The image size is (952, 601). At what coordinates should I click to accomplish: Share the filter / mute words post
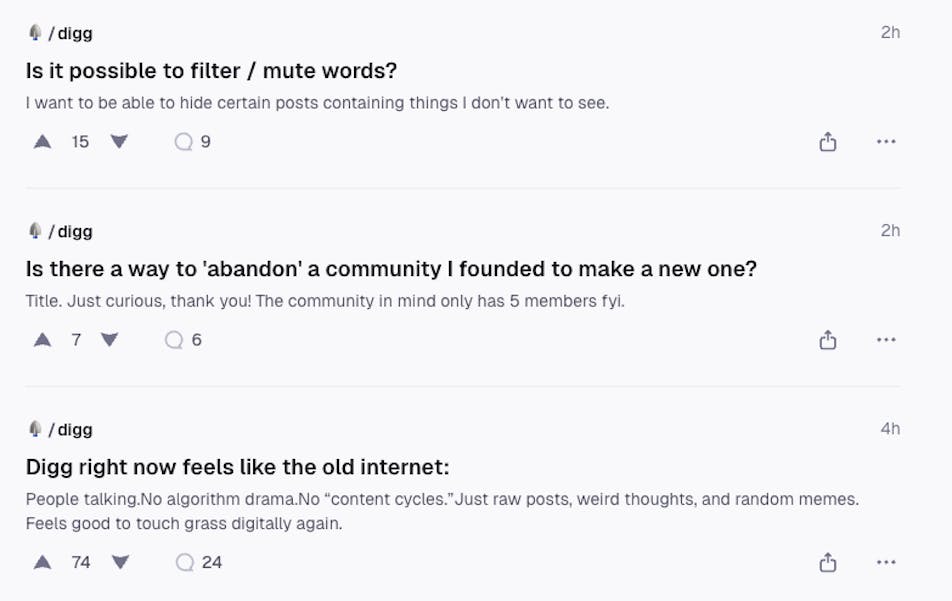[x=828, y=142]
